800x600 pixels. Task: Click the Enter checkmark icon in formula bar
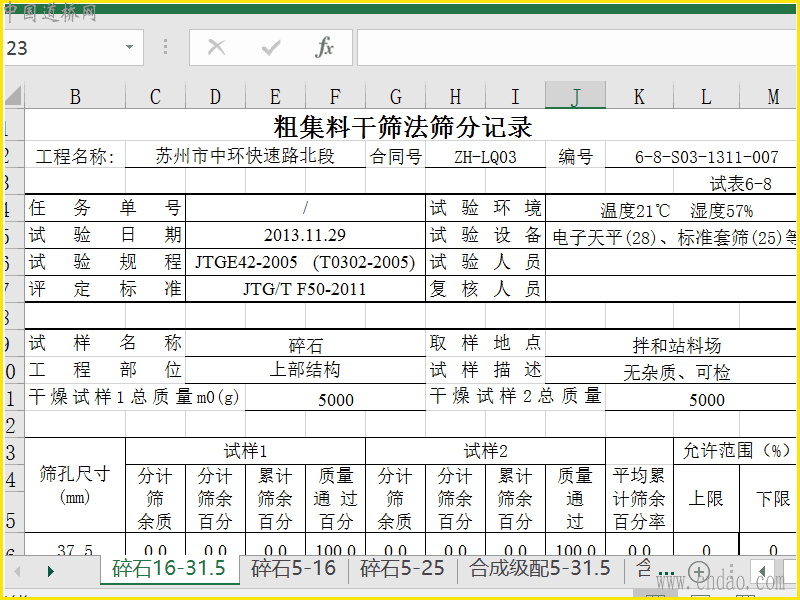point(270,47)
